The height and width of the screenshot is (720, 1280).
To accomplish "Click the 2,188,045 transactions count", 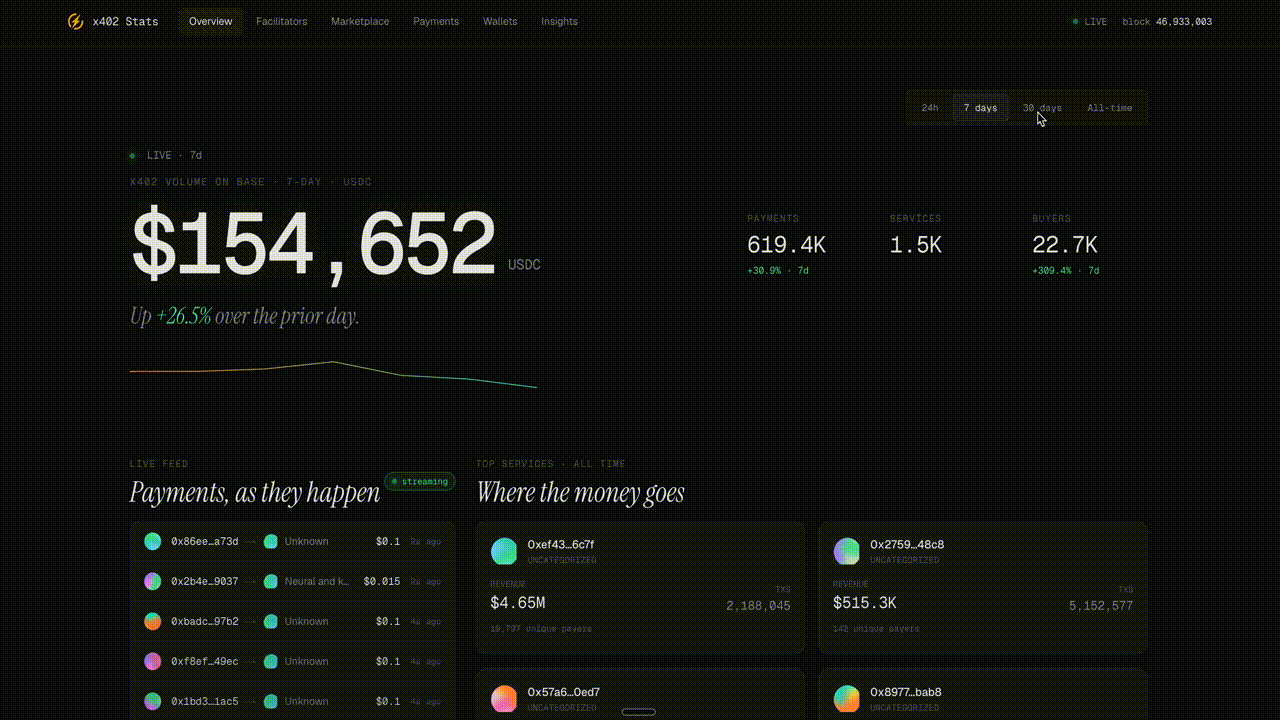I will (758, 606).
